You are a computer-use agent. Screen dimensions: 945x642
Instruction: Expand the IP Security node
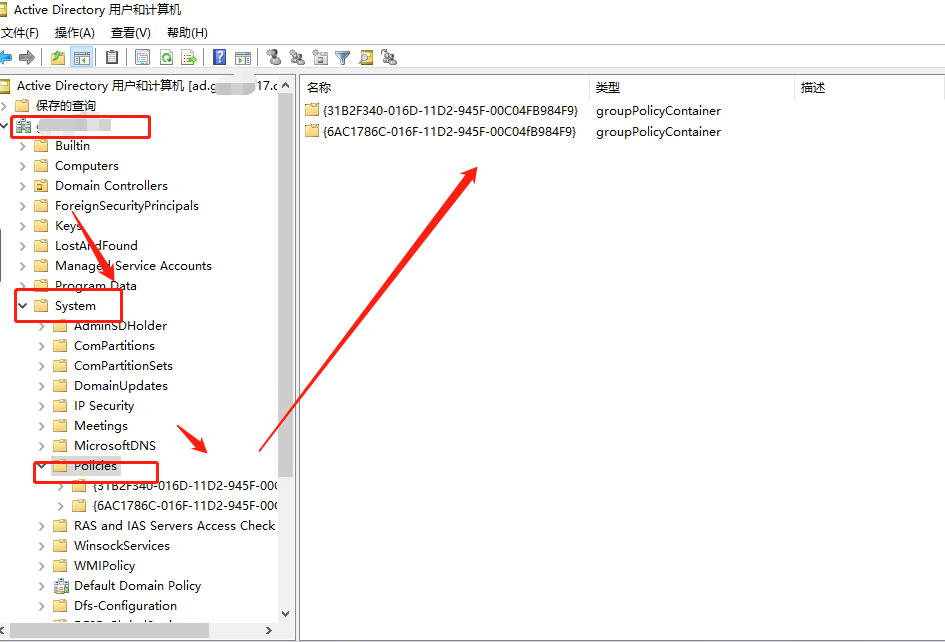point(42,406)
